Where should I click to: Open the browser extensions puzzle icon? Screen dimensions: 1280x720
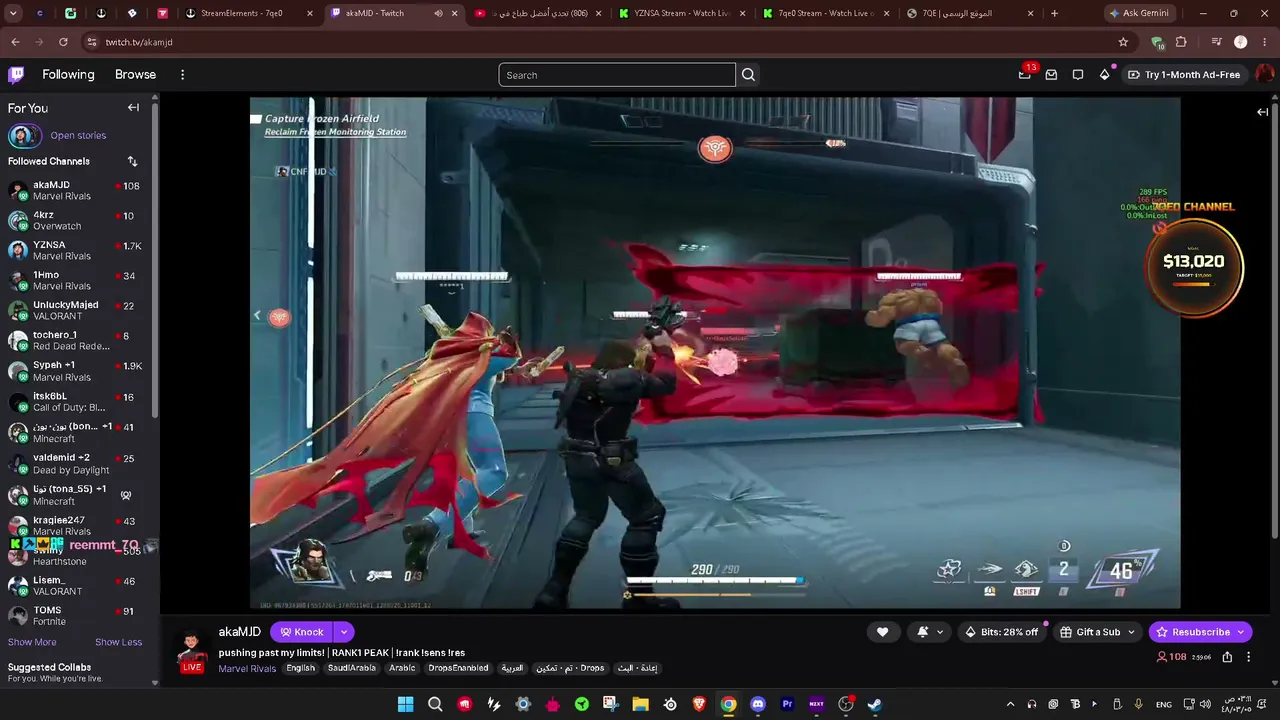point(1181,42)
